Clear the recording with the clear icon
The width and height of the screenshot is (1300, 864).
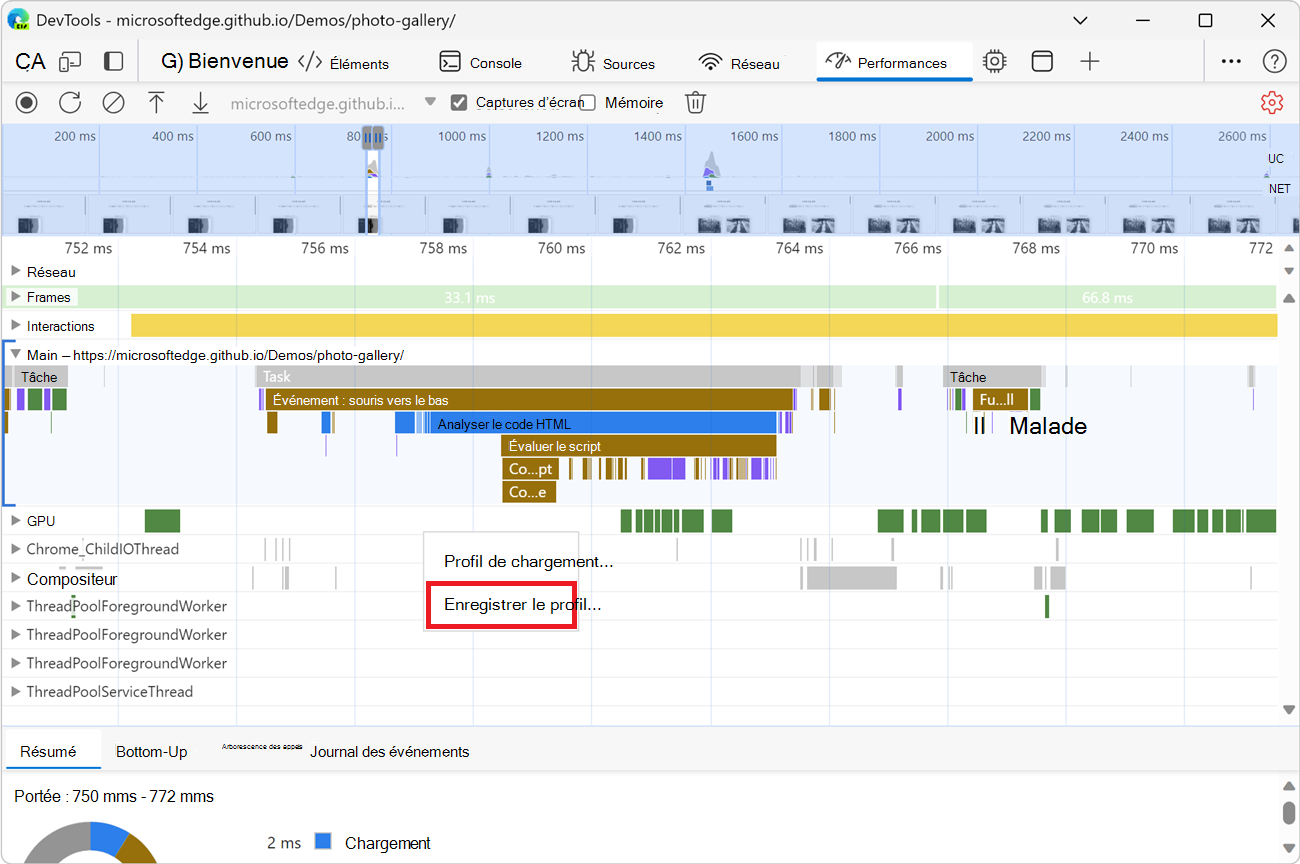coord(113,102)
